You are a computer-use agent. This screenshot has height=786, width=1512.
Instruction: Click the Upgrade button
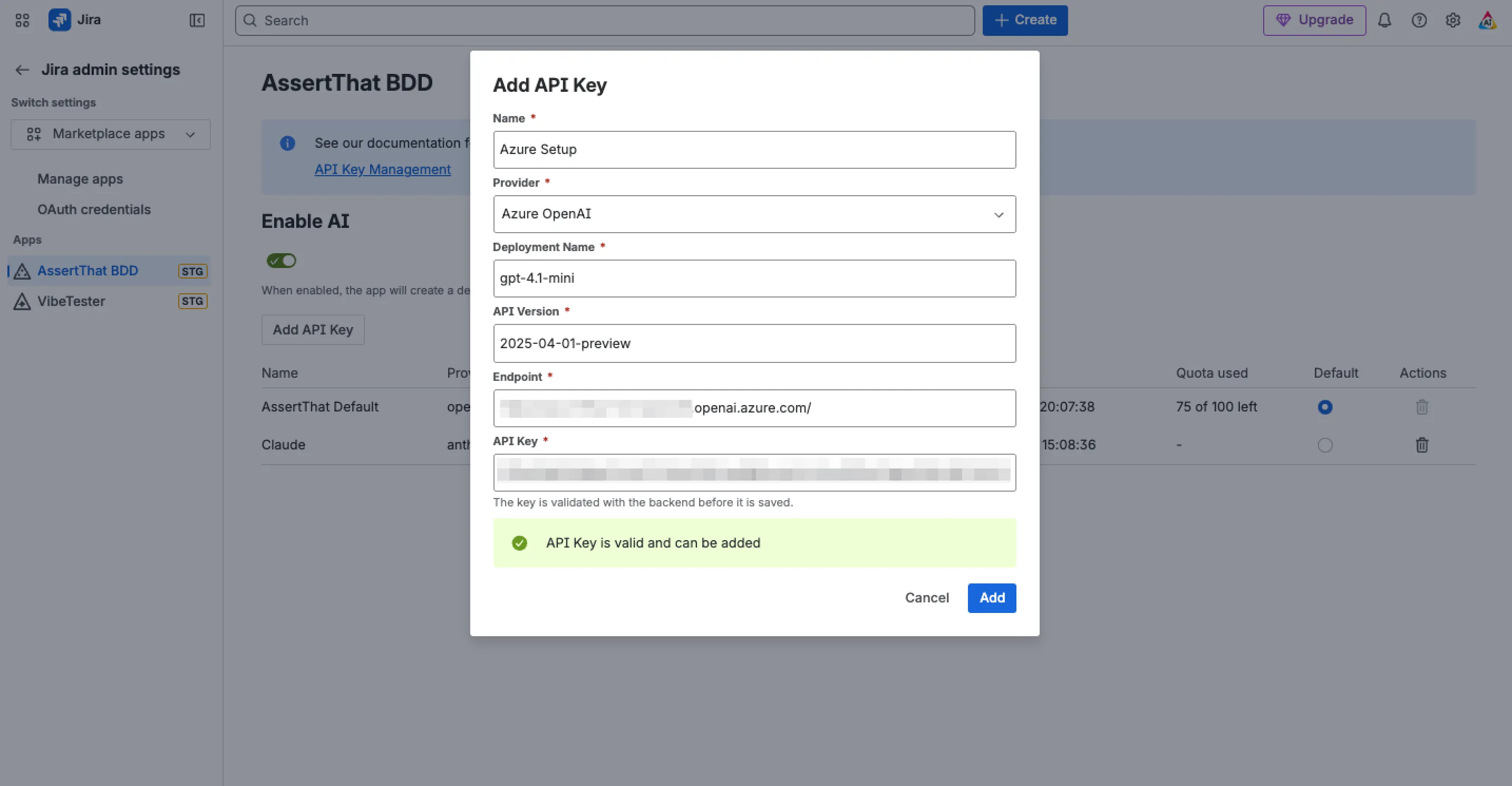click(x=1314, y=21)
